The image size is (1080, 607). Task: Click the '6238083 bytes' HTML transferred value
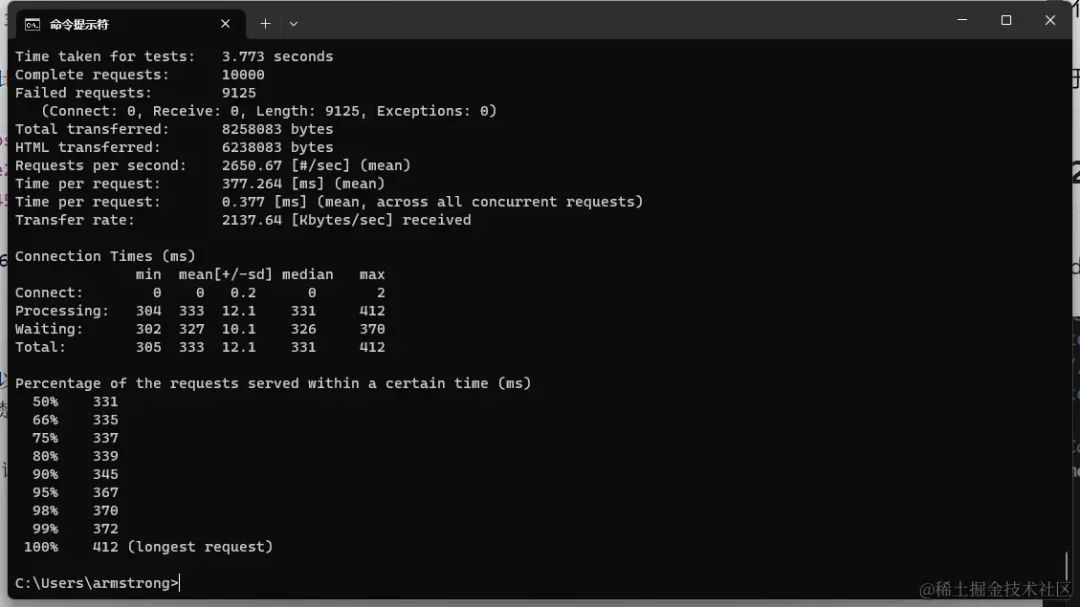click(277, 147)
